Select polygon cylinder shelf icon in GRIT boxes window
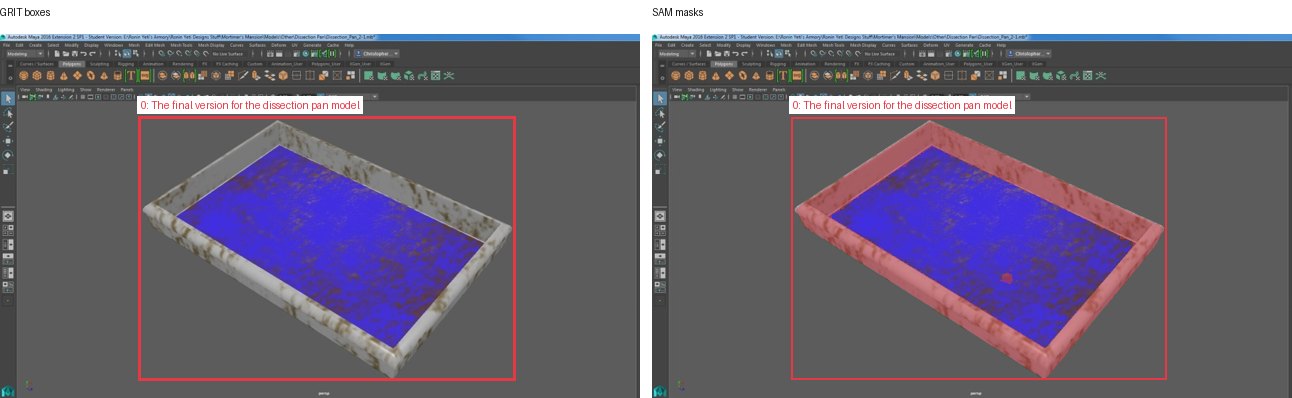The height and width of the screenshot is (398, 1292). [50, 76]
